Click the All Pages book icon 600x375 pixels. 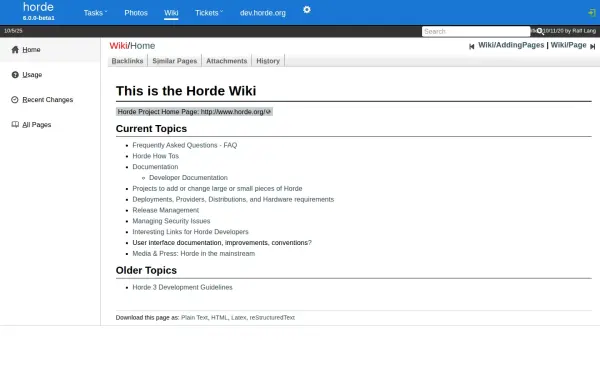click(x=15, y=124)
